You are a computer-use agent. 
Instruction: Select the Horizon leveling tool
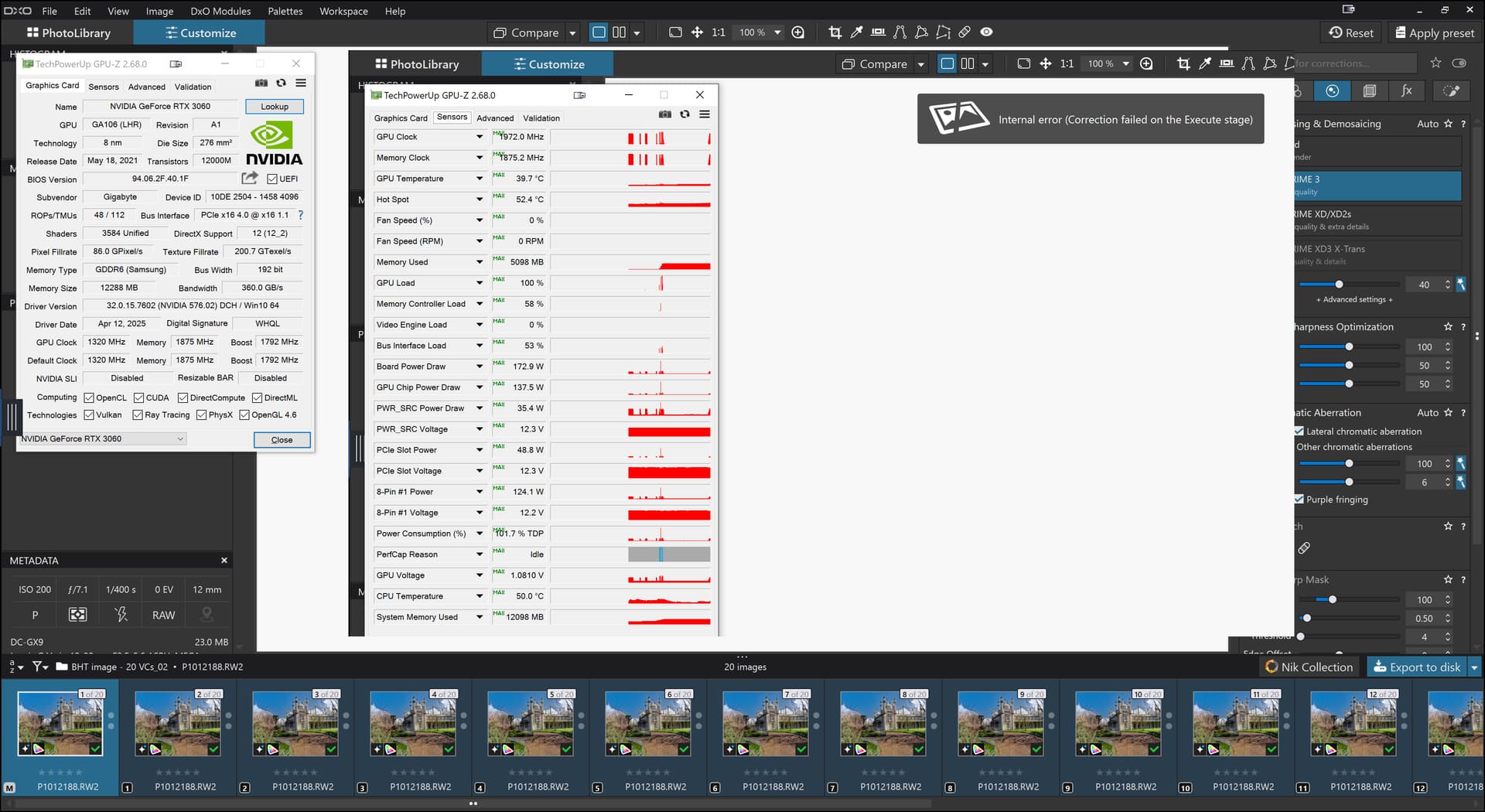click(x=878, y=32)
